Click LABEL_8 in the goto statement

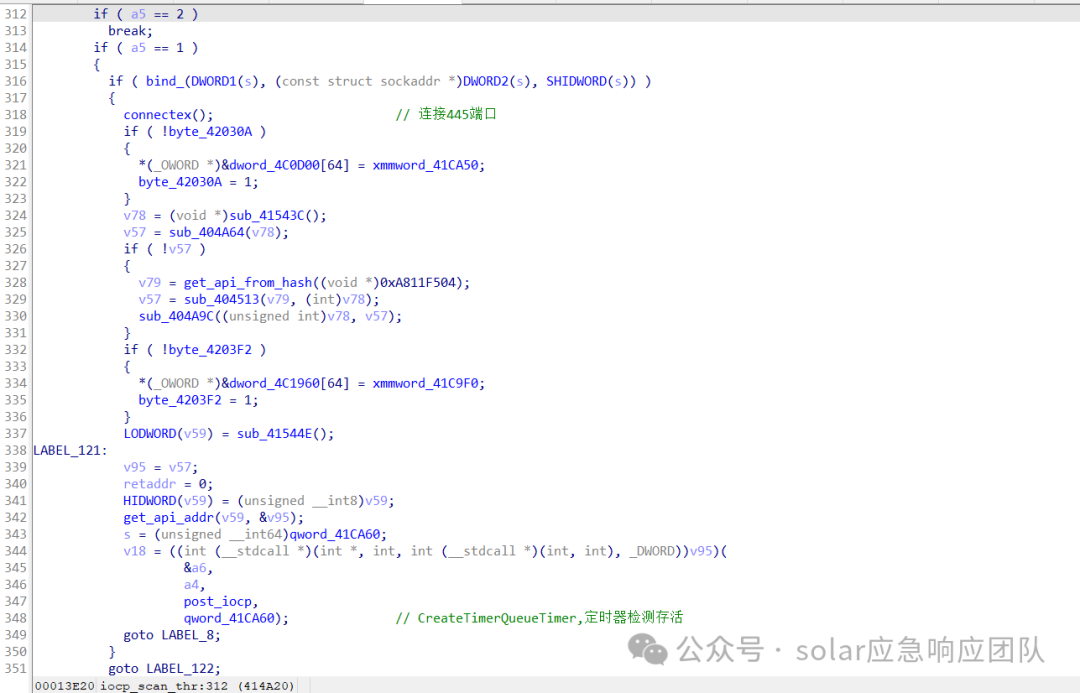coord(187,635)
